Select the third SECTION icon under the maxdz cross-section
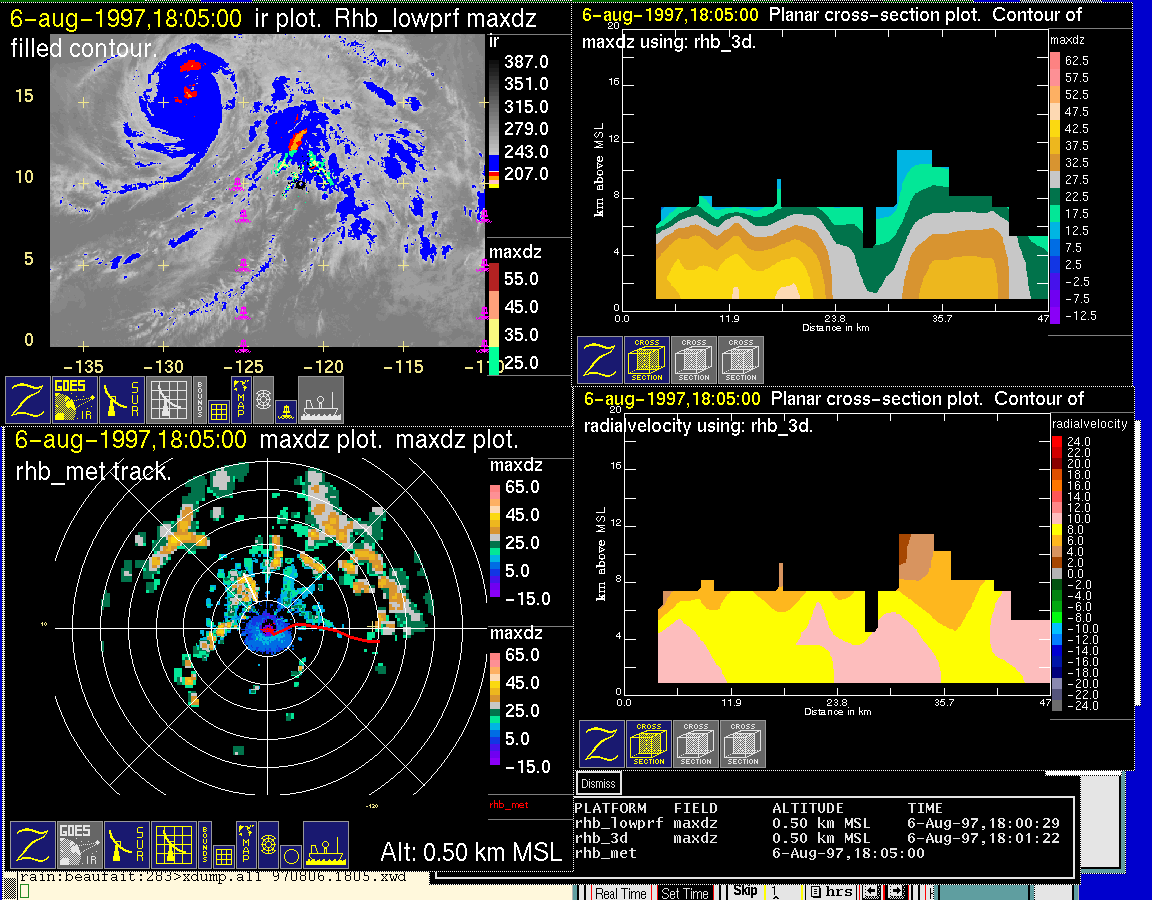The image size is (1152, 900). pos(741,360)
